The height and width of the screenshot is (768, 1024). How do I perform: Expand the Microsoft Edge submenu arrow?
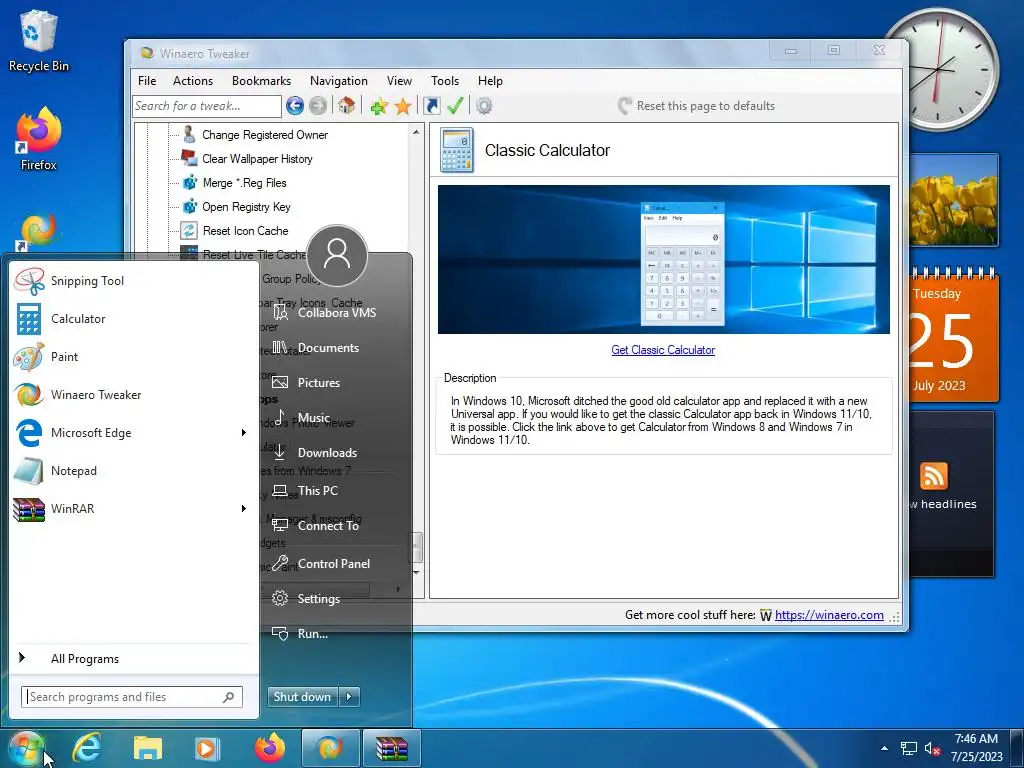(x=244, y=432)
